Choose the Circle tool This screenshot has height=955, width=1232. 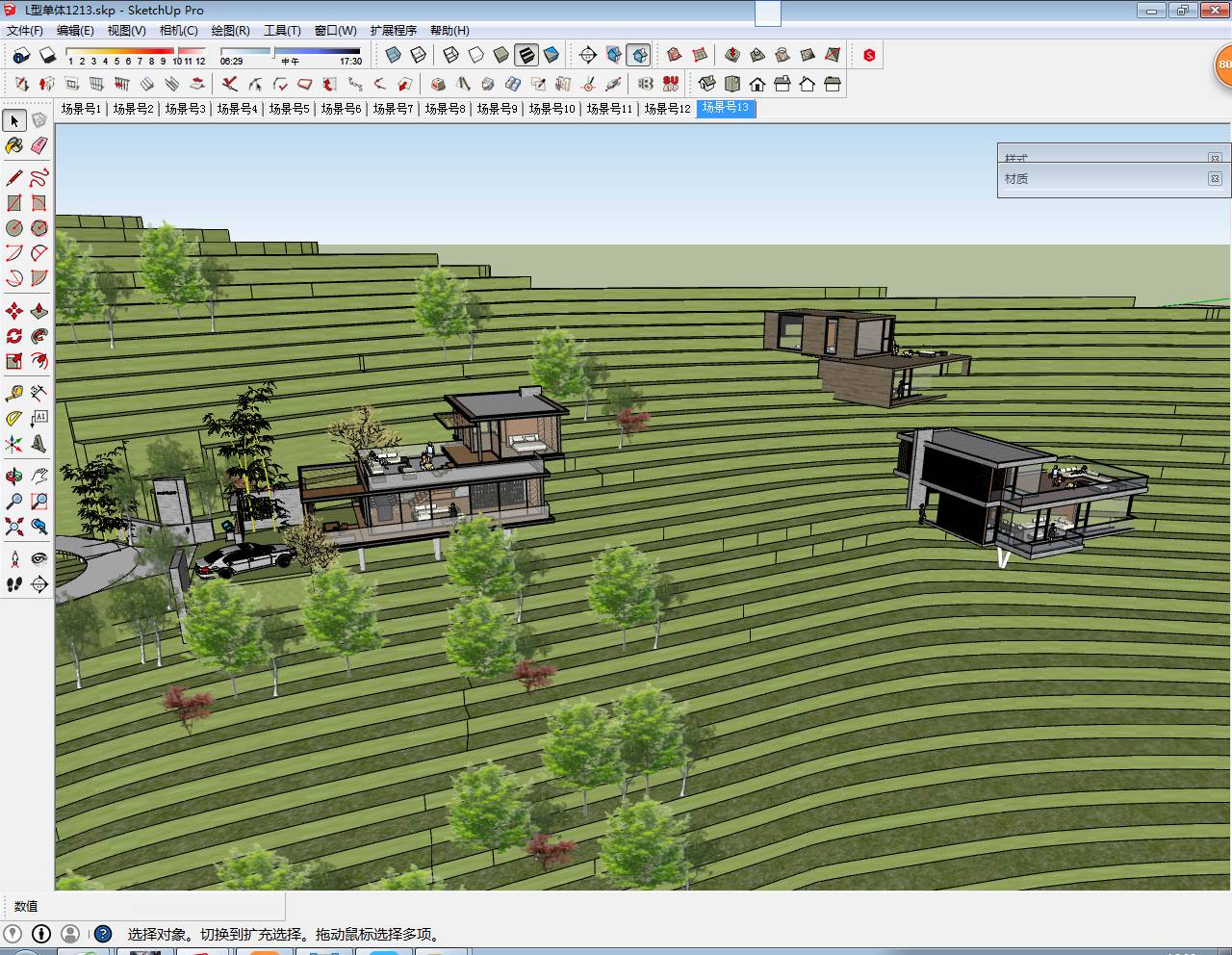click(x=14, y=228)
